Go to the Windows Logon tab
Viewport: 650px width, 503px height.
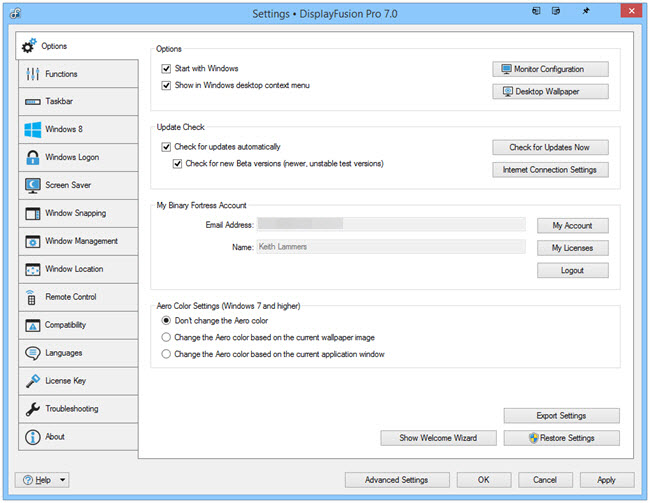click(78, 158)
